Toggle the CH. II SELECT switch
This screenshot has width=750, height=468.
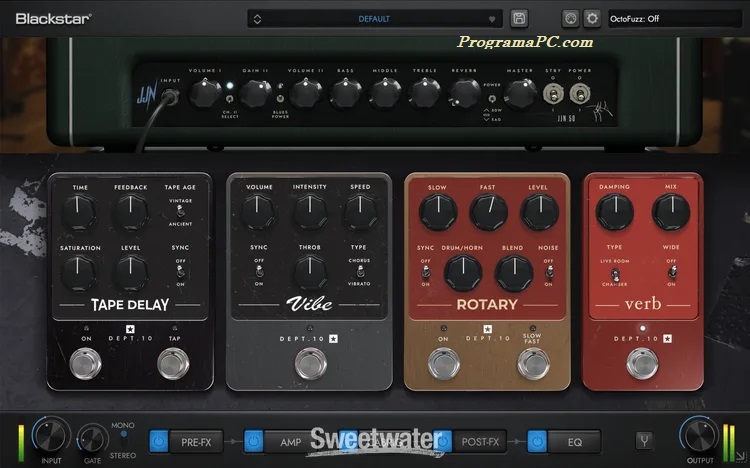[230, 99]
